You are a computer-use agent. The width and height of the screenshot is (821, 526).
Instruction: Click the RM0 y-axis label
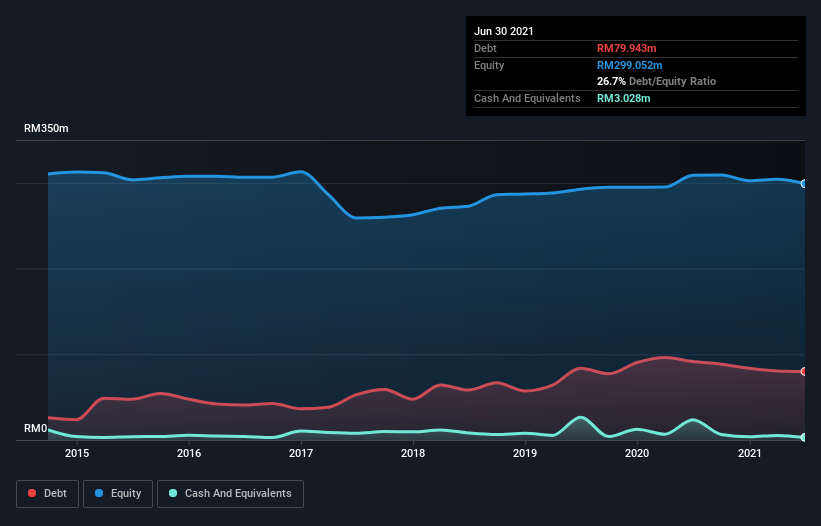coord(36,429)
